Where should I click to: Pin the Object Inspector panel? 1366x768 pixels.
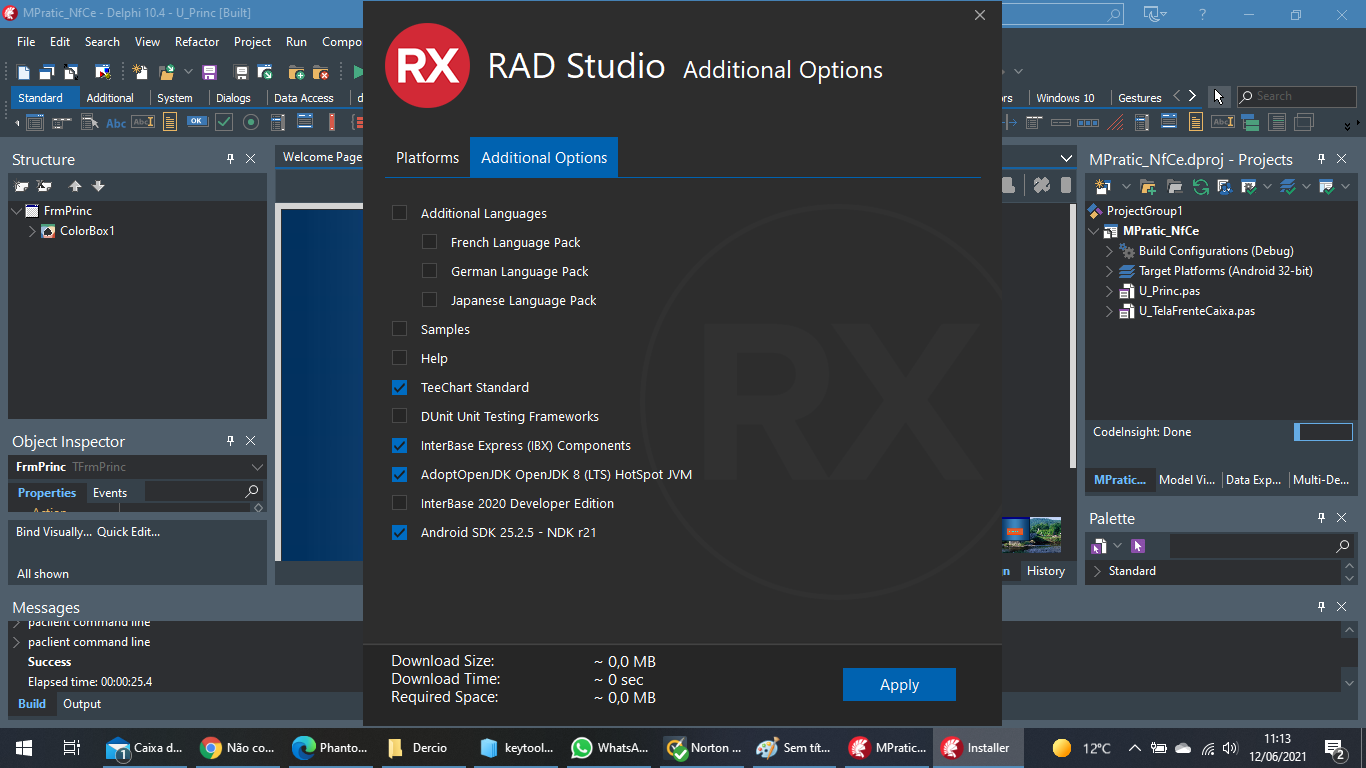point(230,441)
